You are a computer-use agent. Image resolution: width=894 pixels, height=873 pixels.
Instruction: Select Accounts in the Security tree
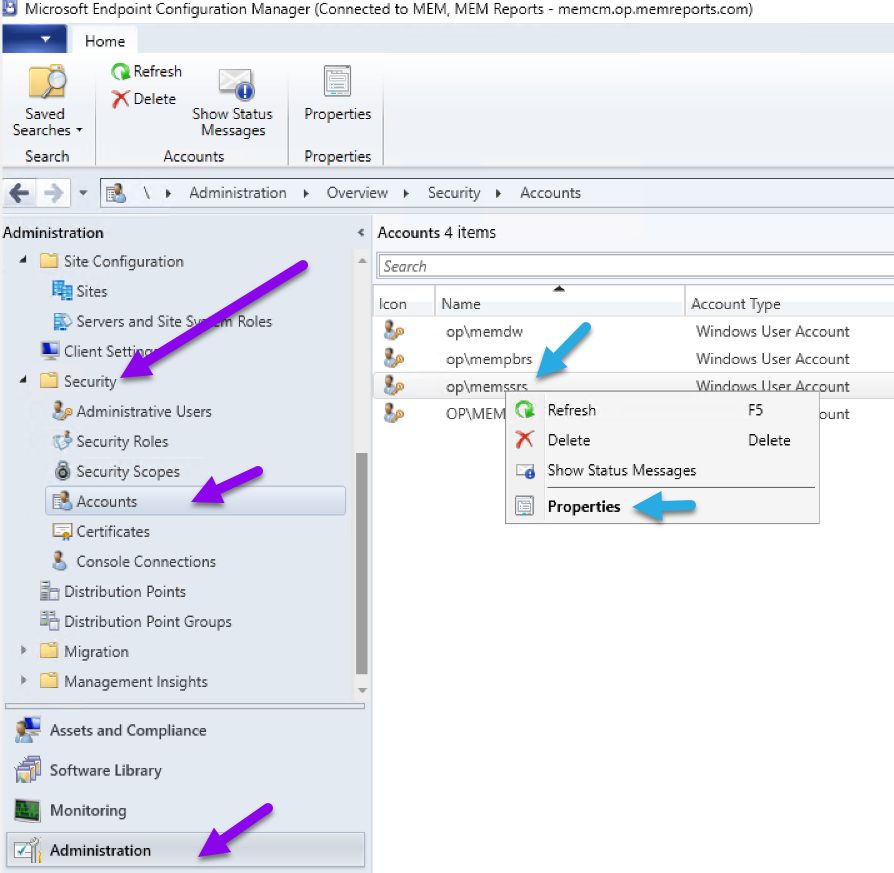pyautogui.click(x=196, y=501)
